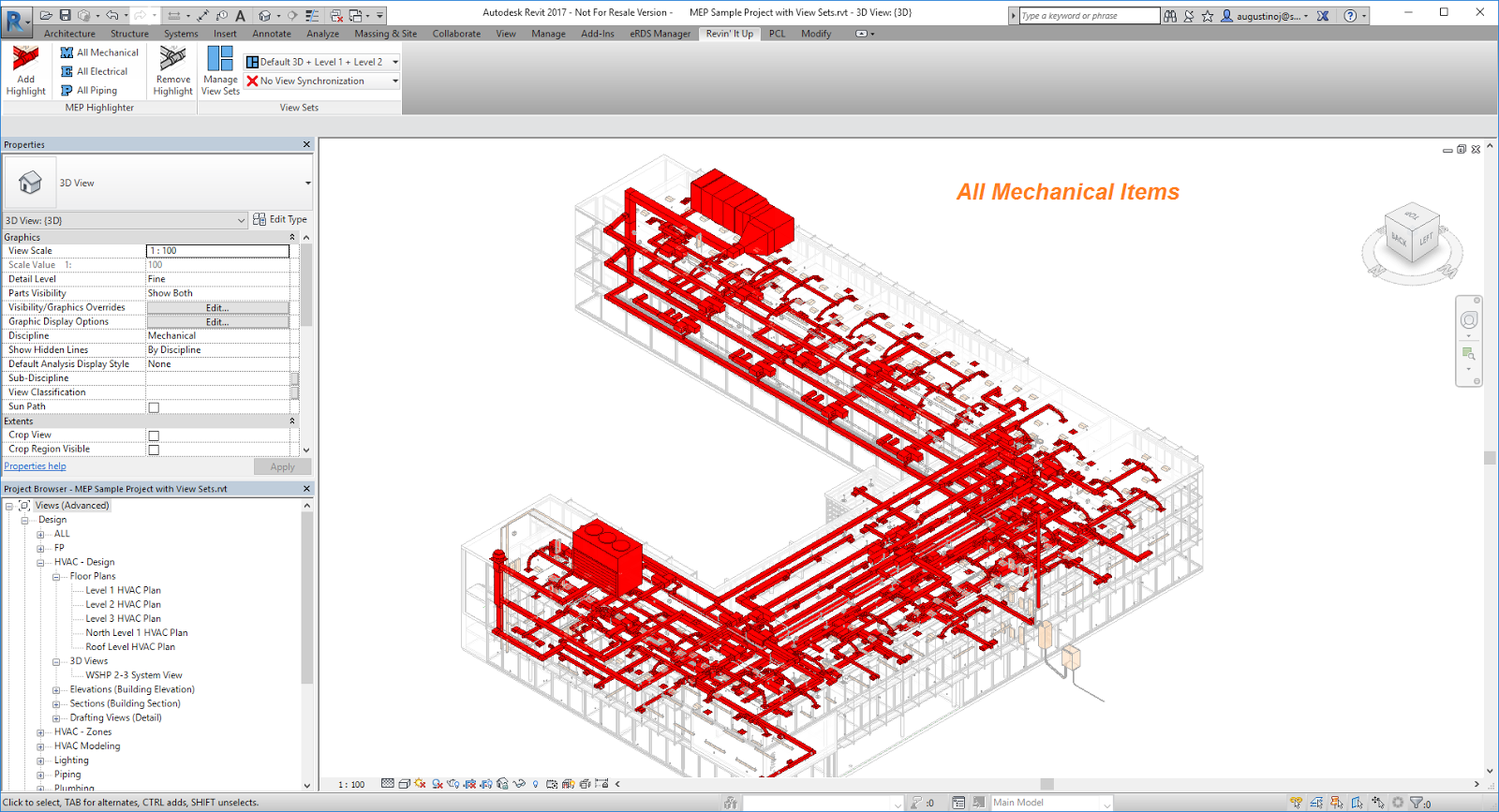1499x812 pixels.
Task: Click the Open file icon in quick access toolbar
Action: (45, 15)
